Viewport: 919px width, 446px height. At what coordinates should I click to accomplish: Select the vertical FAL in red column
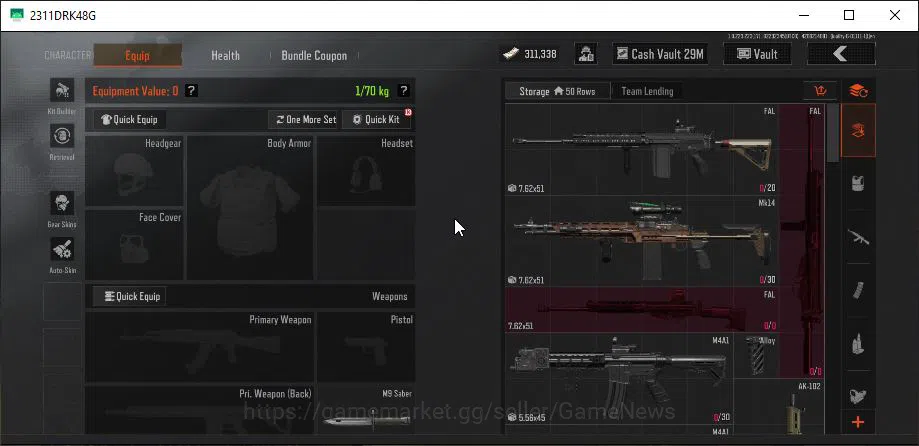click(802, 241)
